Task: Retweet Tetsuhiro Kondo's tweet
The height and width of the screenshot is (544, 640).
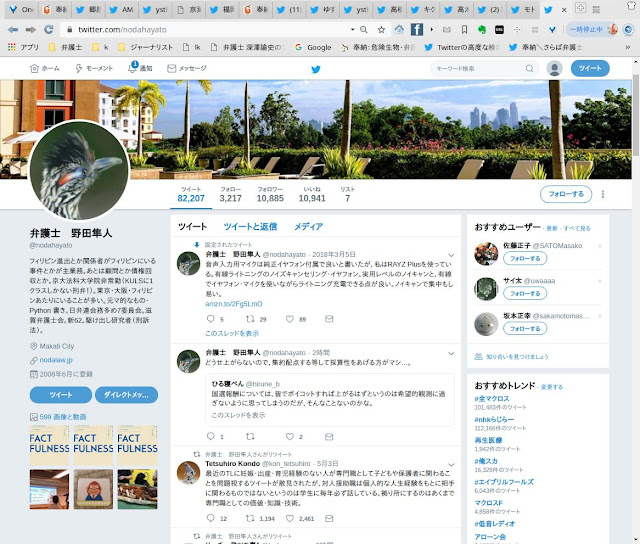Action: click(250, 518)
